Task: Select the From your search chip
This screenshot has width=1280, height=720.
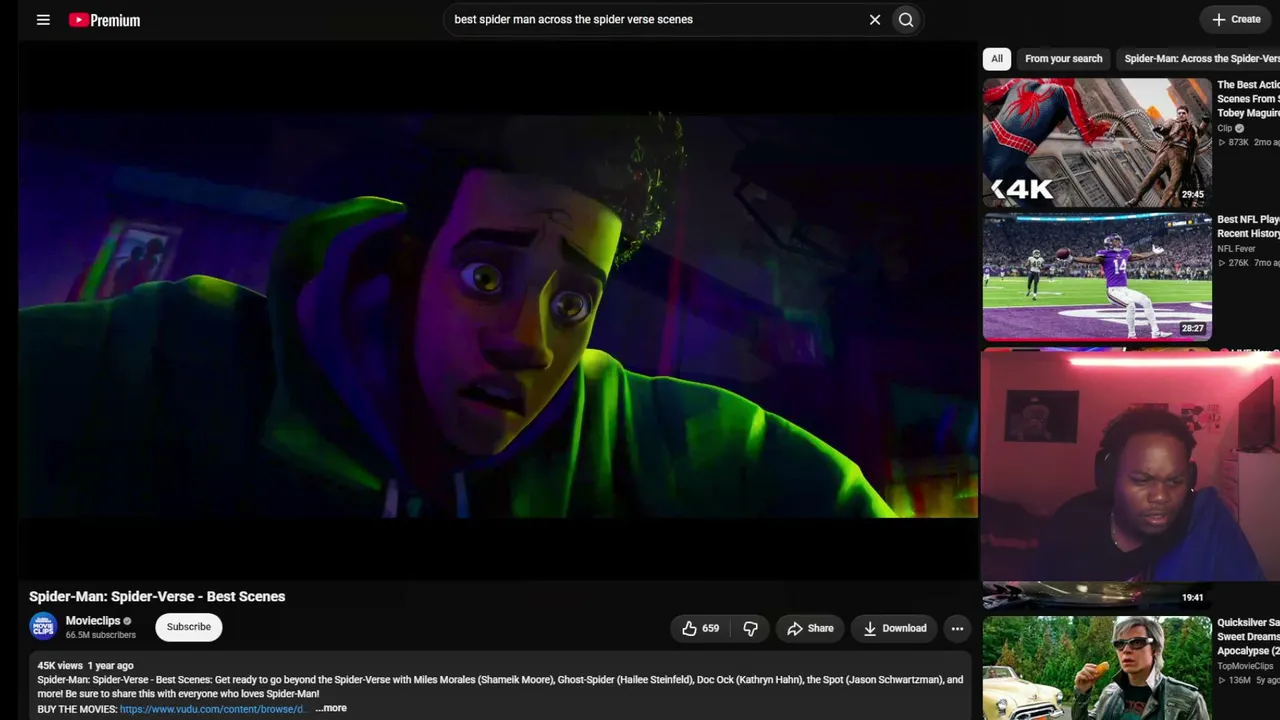Action: tap(1063, 59)
